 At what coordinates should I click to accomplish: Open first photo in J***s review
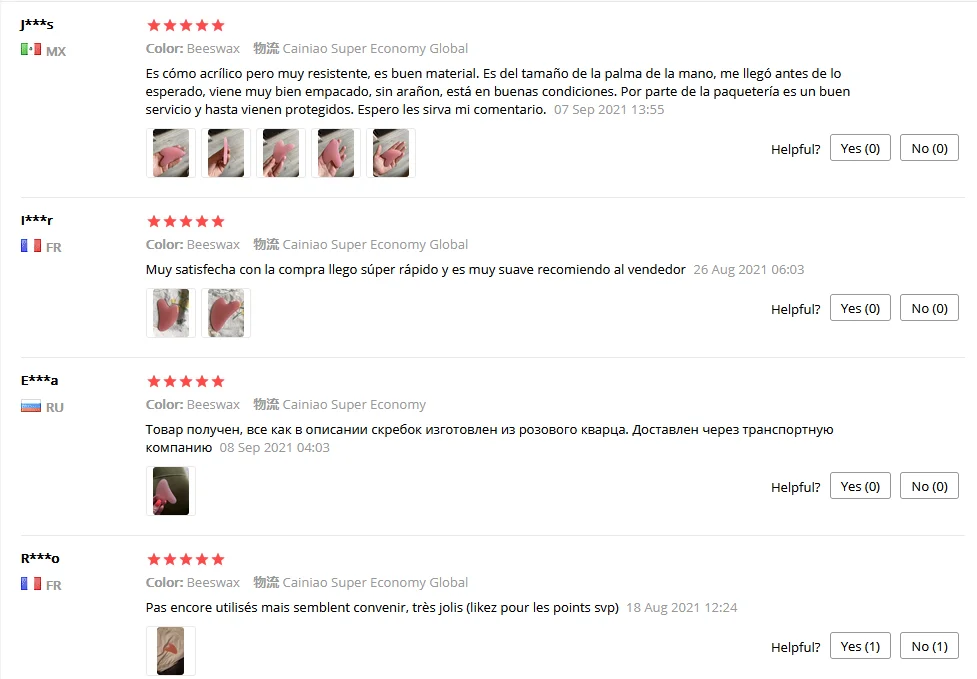point(171,153)
